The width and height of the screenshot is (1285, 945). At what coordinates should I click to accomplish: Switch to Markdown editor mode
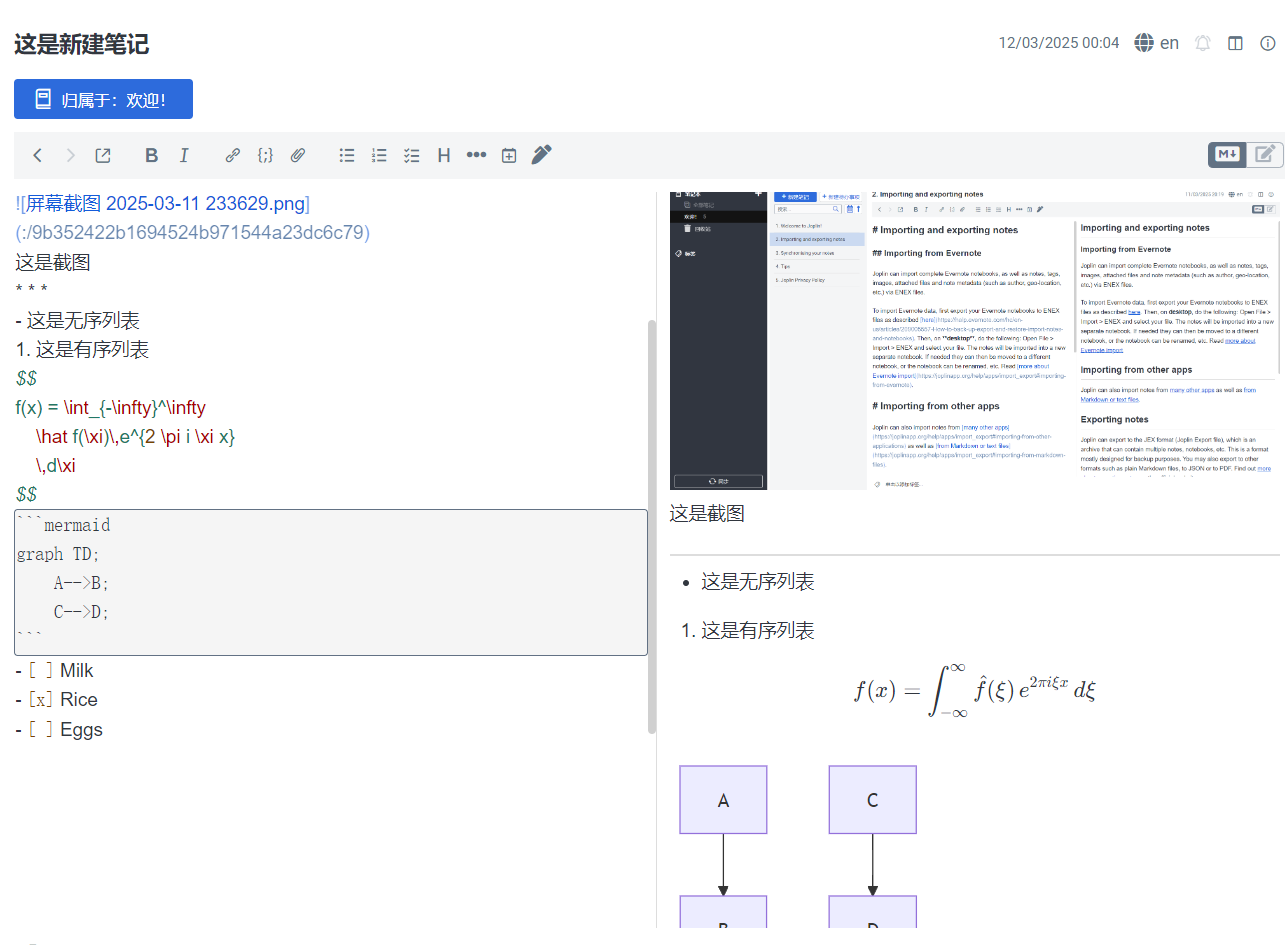tap(1227, 154)
